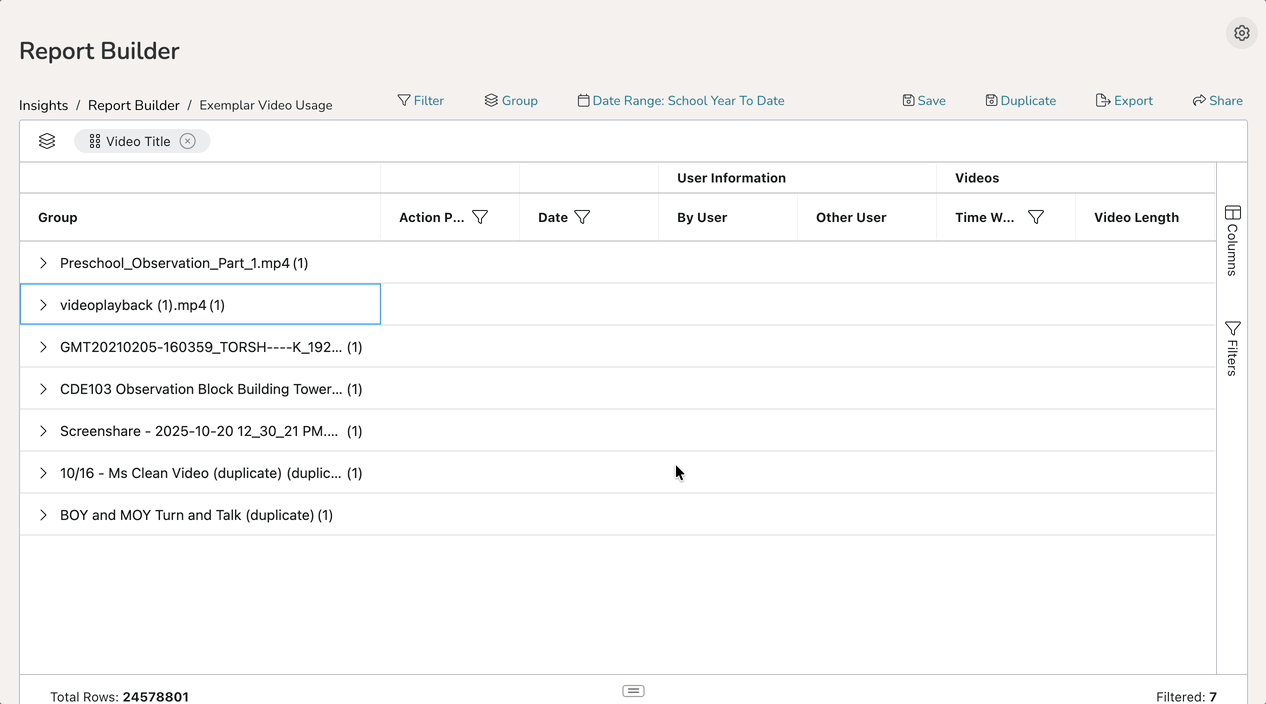The image size is (1266, 704).
Task: Open filter icon on Date column
Action: pyautogui.click(x=582, y=217)
